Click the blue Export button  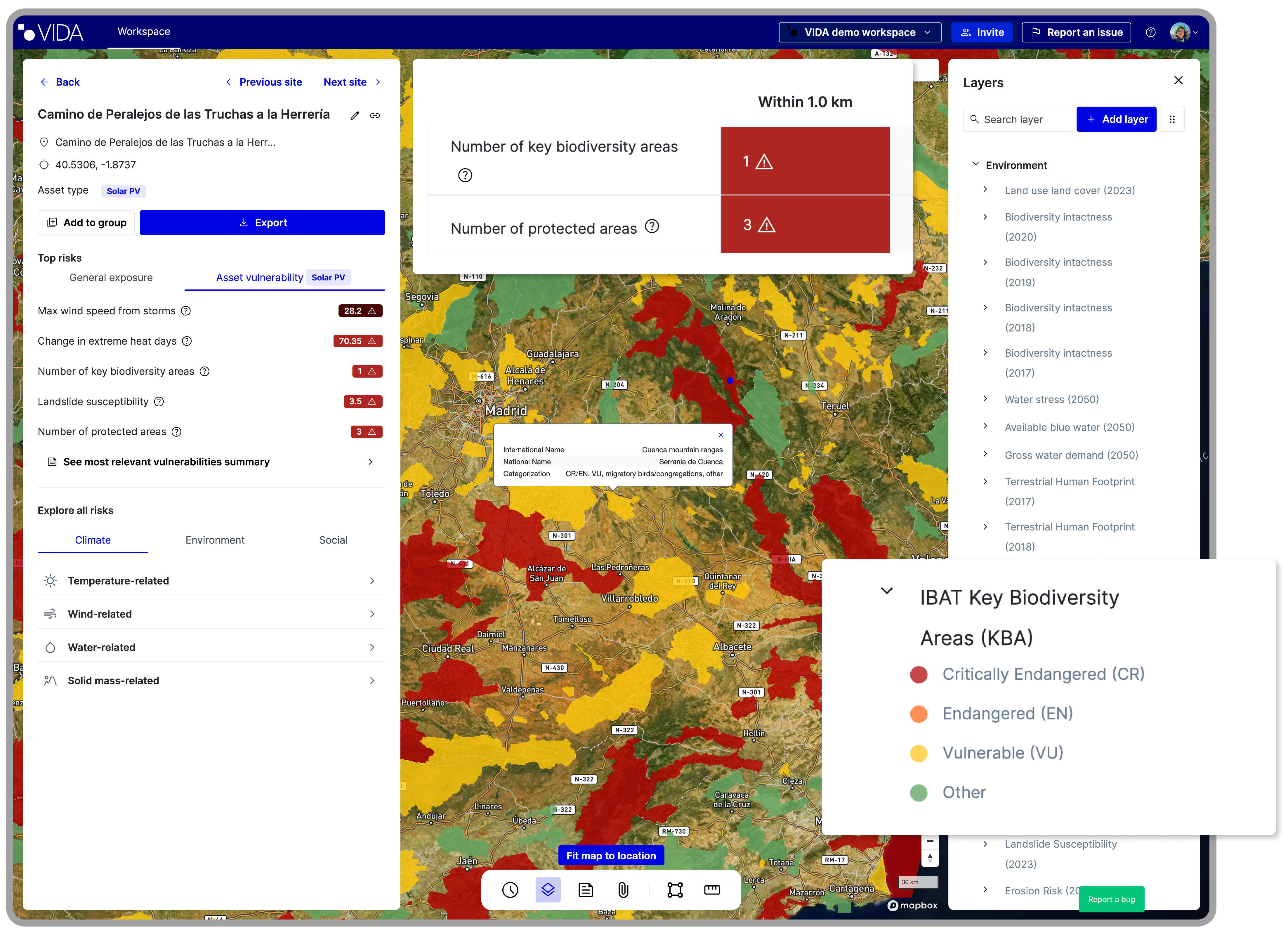click(x=262, y=223)
